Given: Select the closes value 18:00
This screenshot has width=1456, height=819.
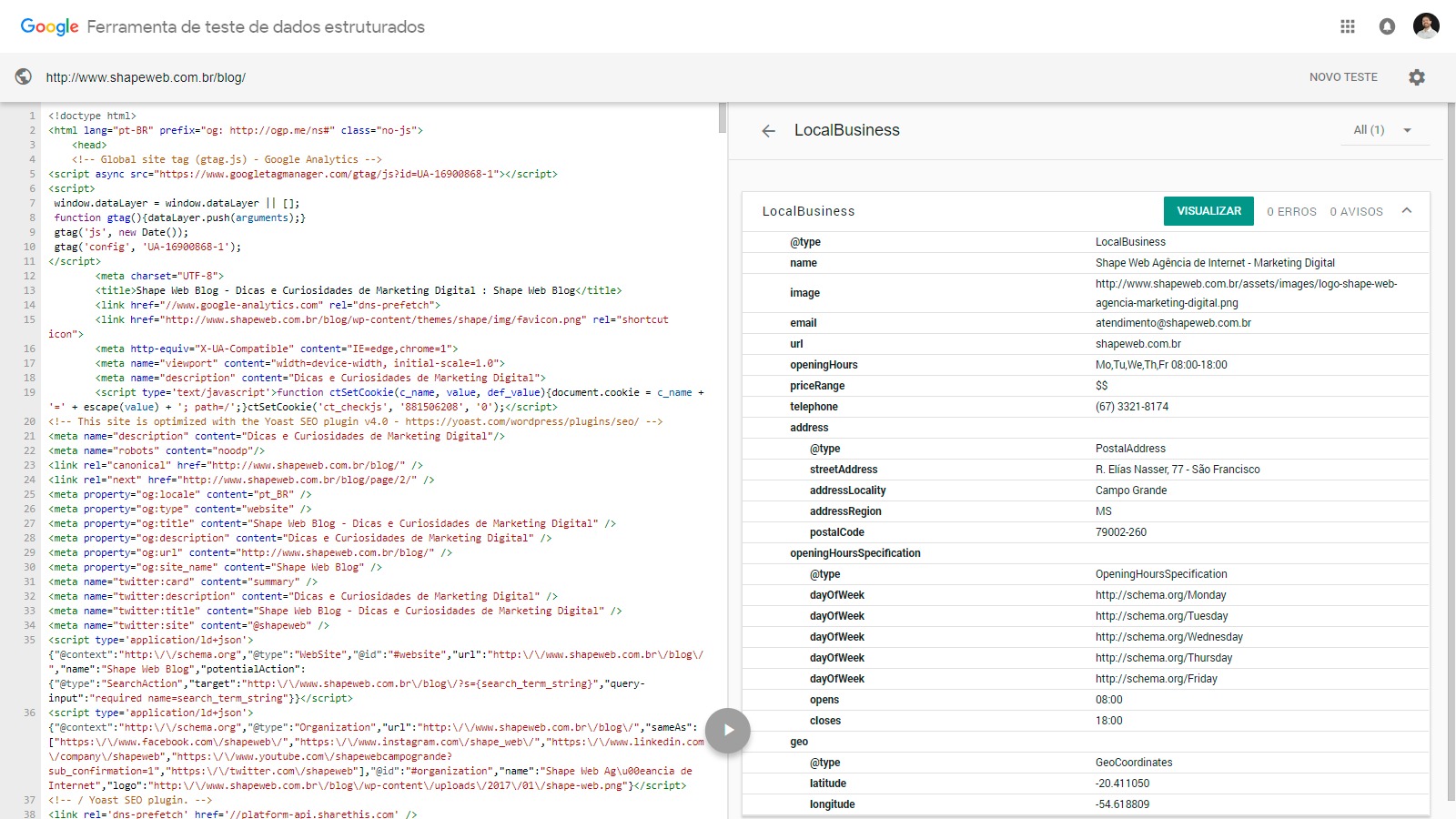Looking at the screenshot, I should [1109, 721].
